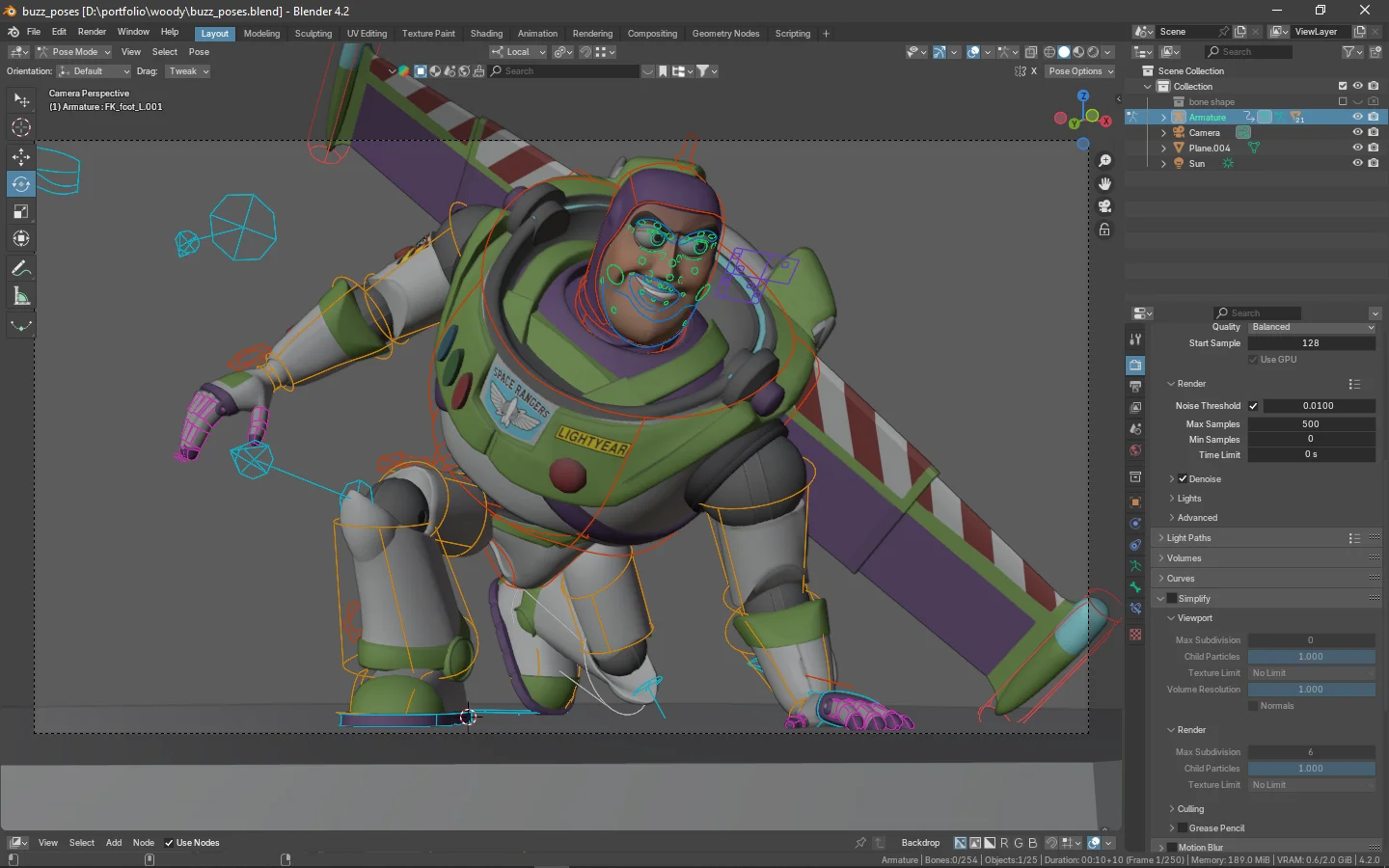The width and height of the screenshot is (1389, 868).
Task: Disable the Denoise checkbox
Action: point(1184,478)
